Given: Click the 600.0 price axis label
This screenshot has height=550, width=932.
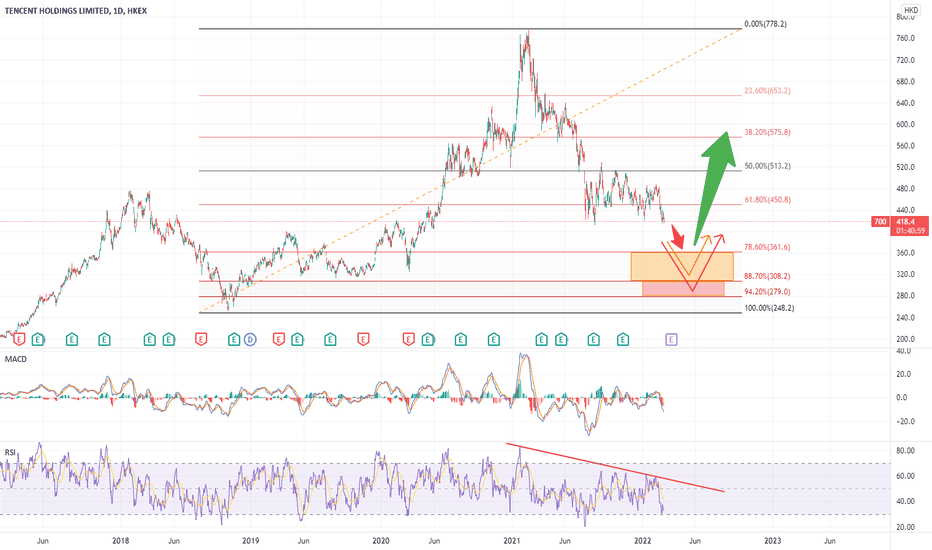Looking at the screenshot, I should coord(905,124).
